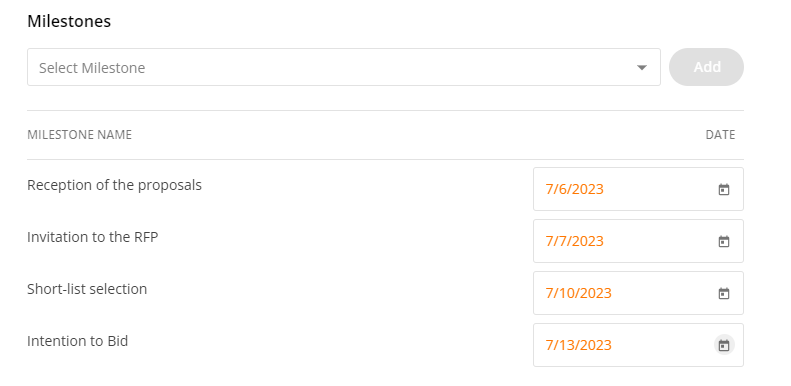Click the Select Milestone placeholder text
791x386 pixels.
[x=92, y=68]
